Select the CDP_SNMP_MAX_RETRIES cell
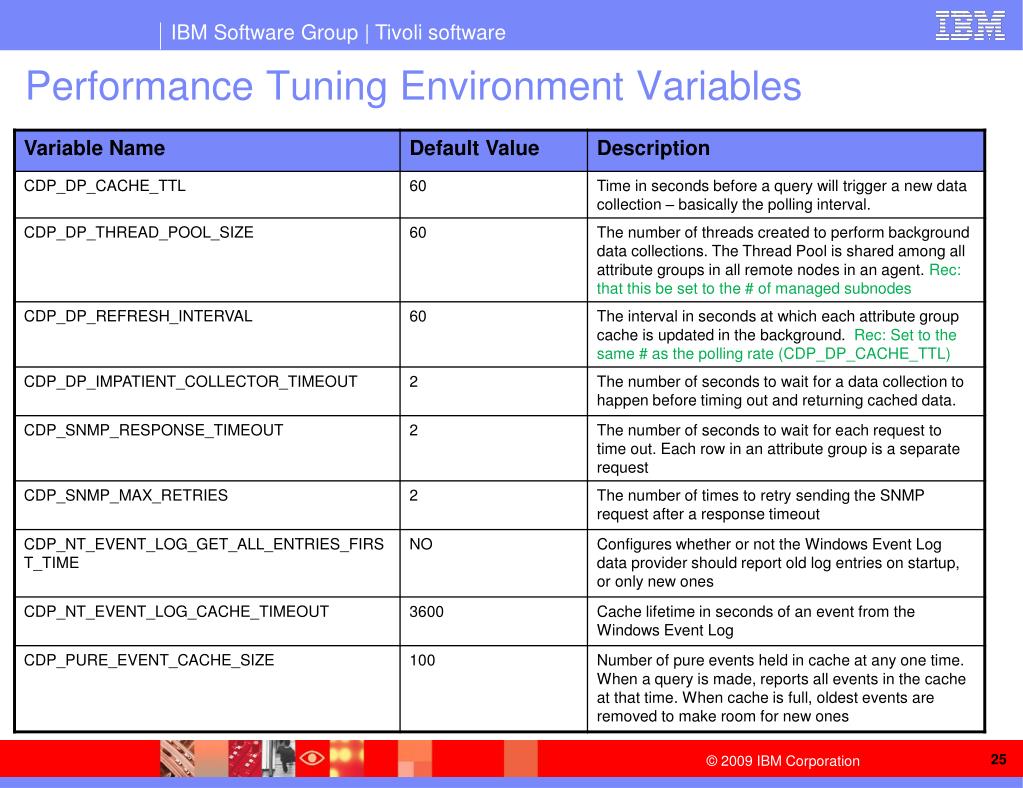Viewport: 1023px width, 788px height. [x=207, y=505]
